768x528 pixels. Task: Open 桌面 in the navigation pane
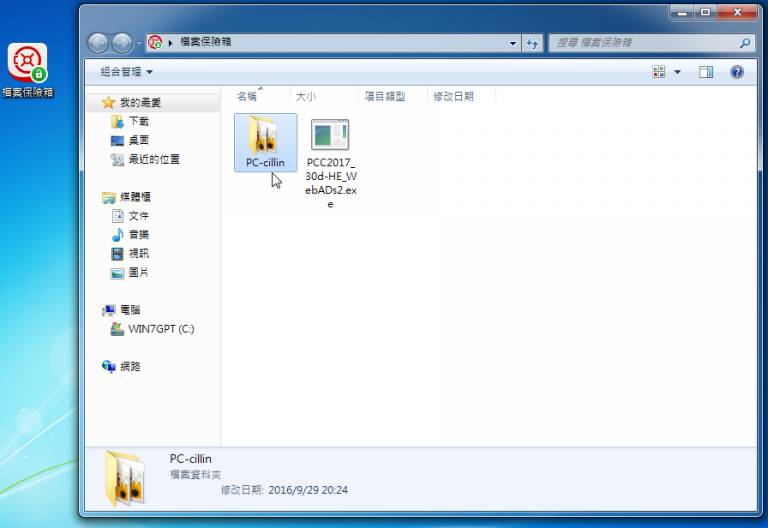pyautogui.click(x=139, y=141)
